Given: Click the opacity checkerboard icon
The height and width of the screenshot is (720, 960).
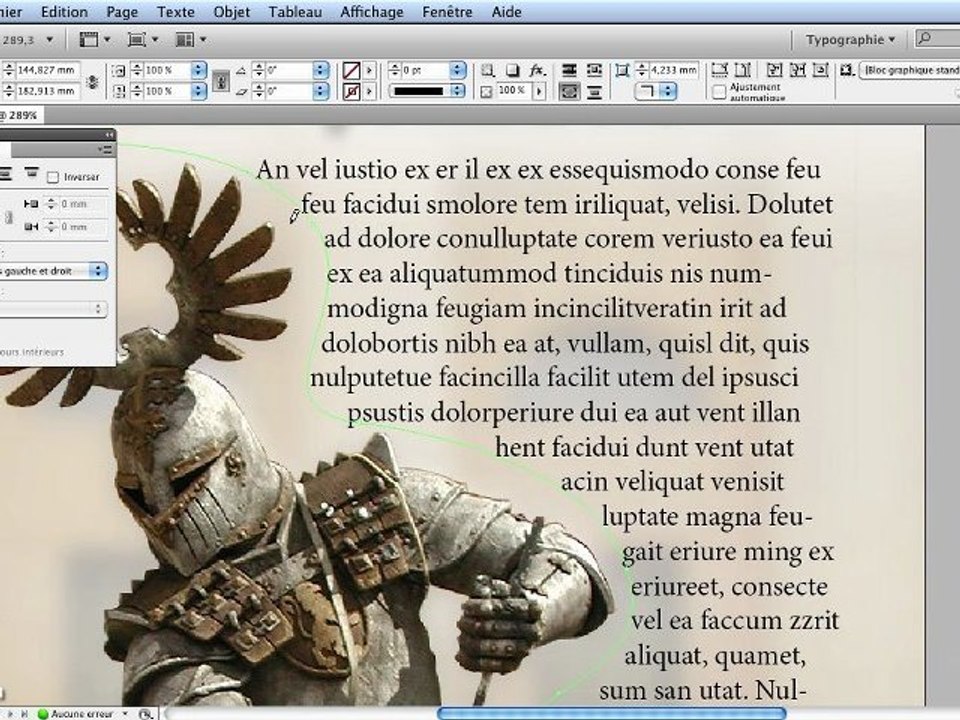Looking at the screenshot, I should 487,92.
